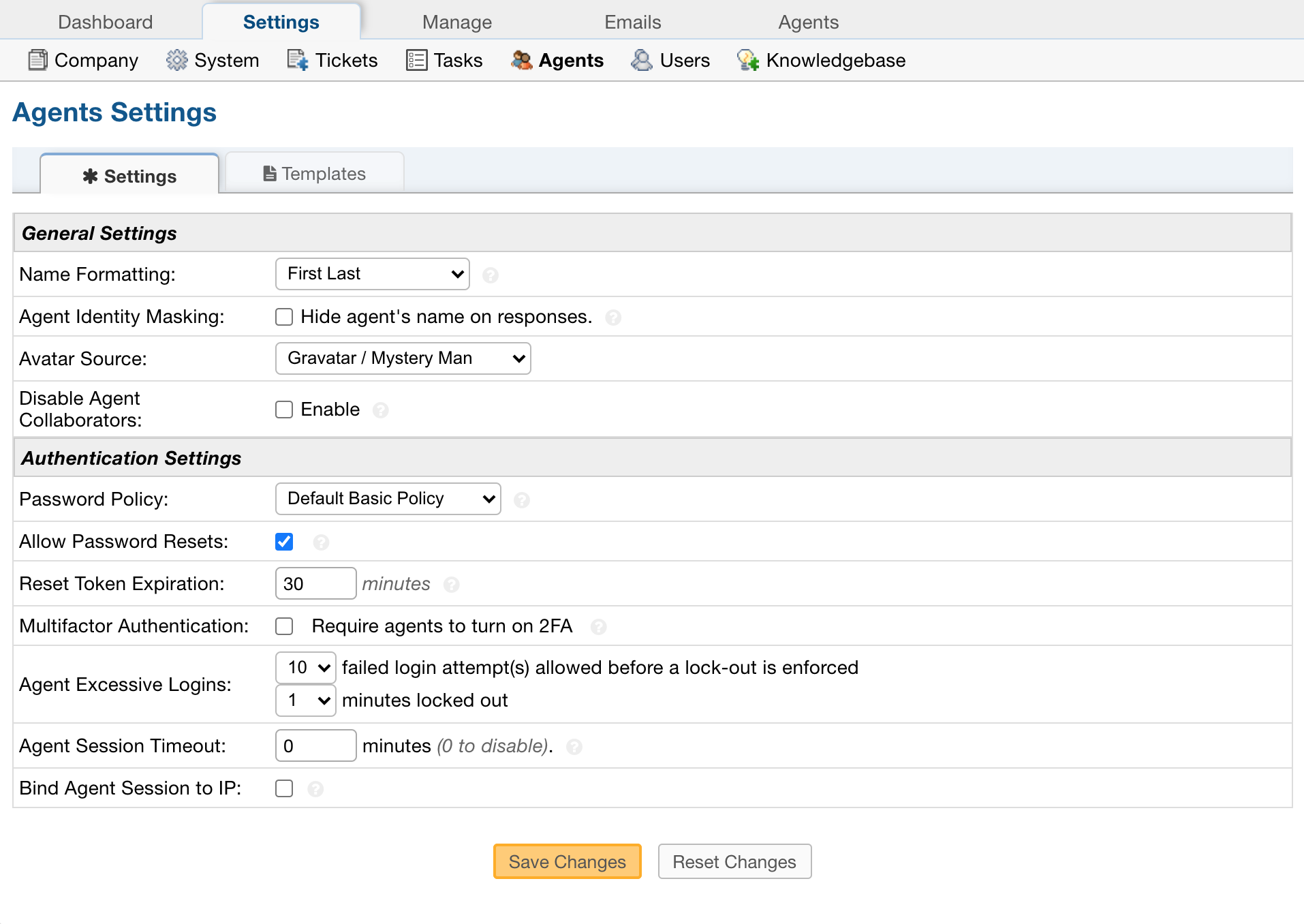Click the Knowledgebase lightbulb icon
This screenshot has width=1304, height=924.
coord(748,60)
